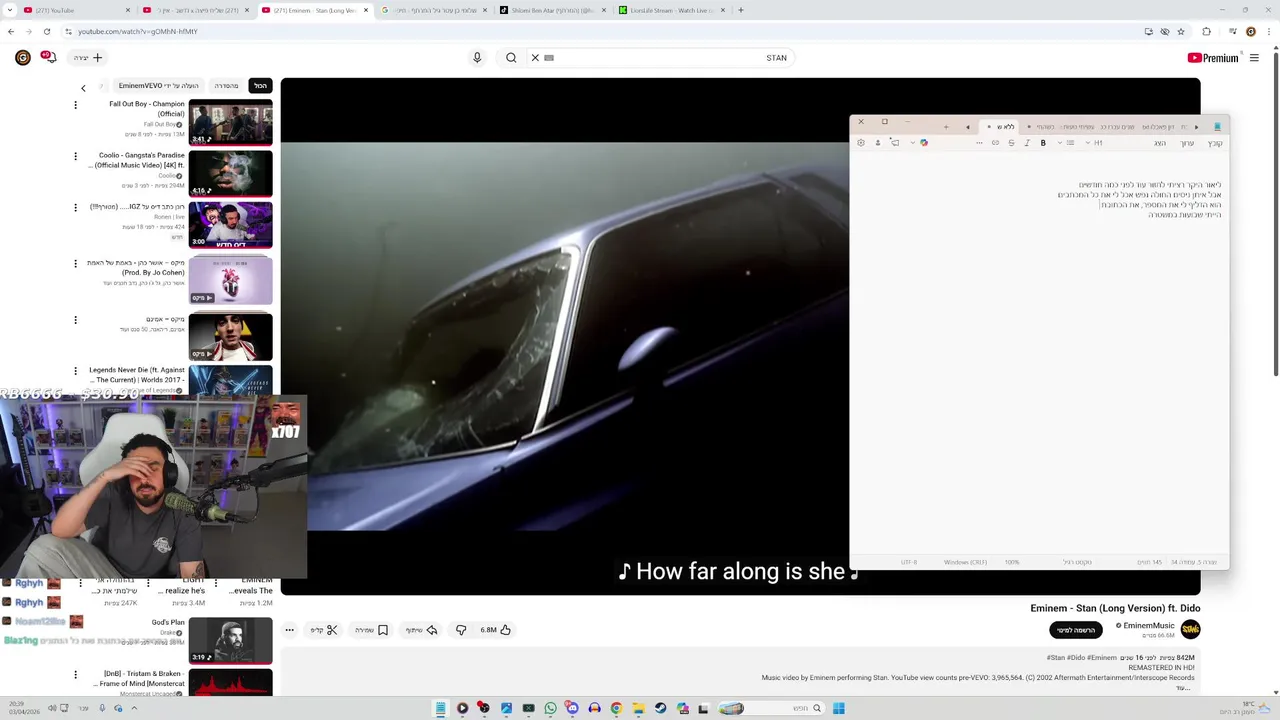This screenshot has height=720, width=1280.
Task: Toggle bold in the Notepad toolbar
Action: (x=1043, y=143)
